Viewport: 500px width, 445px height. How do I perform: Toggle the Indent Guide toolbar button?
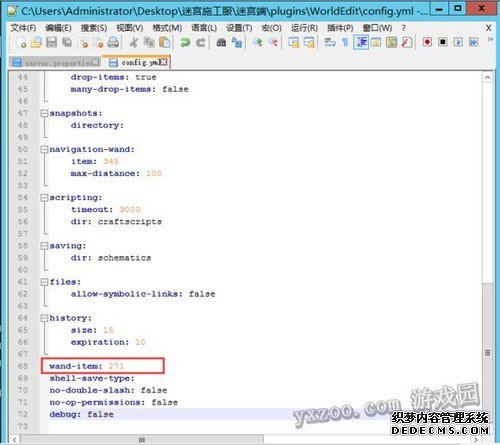click(361, 42)
